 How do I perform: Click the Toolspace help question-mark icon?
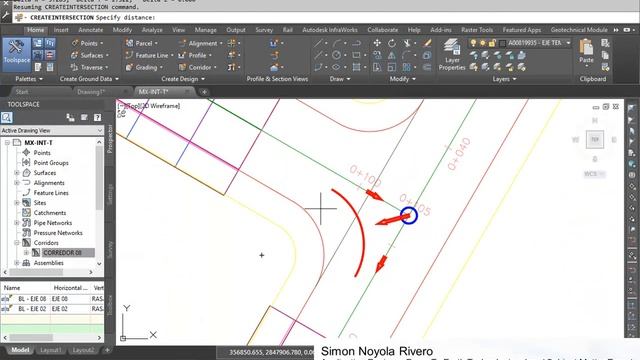coord(98,118)
